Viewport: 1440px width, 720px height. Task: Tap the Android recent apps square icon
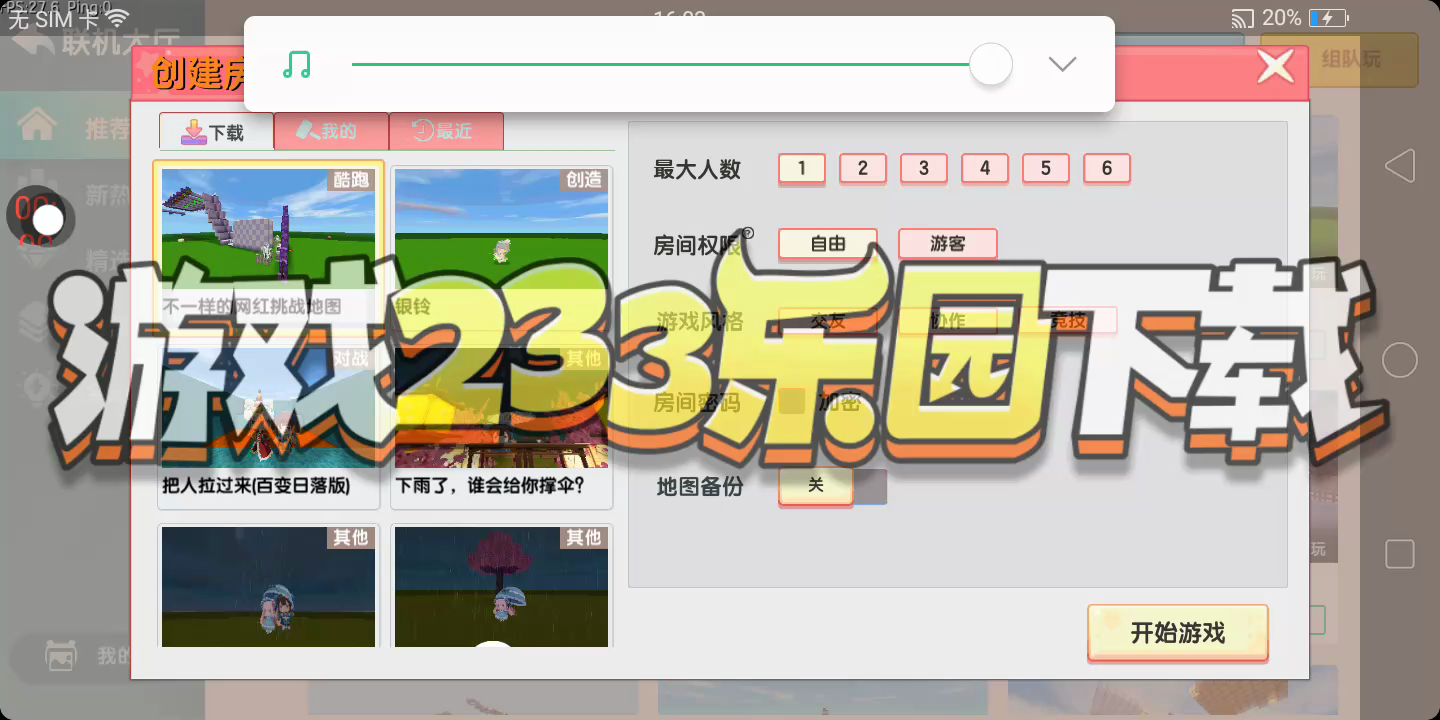(x=1400, y=554)
